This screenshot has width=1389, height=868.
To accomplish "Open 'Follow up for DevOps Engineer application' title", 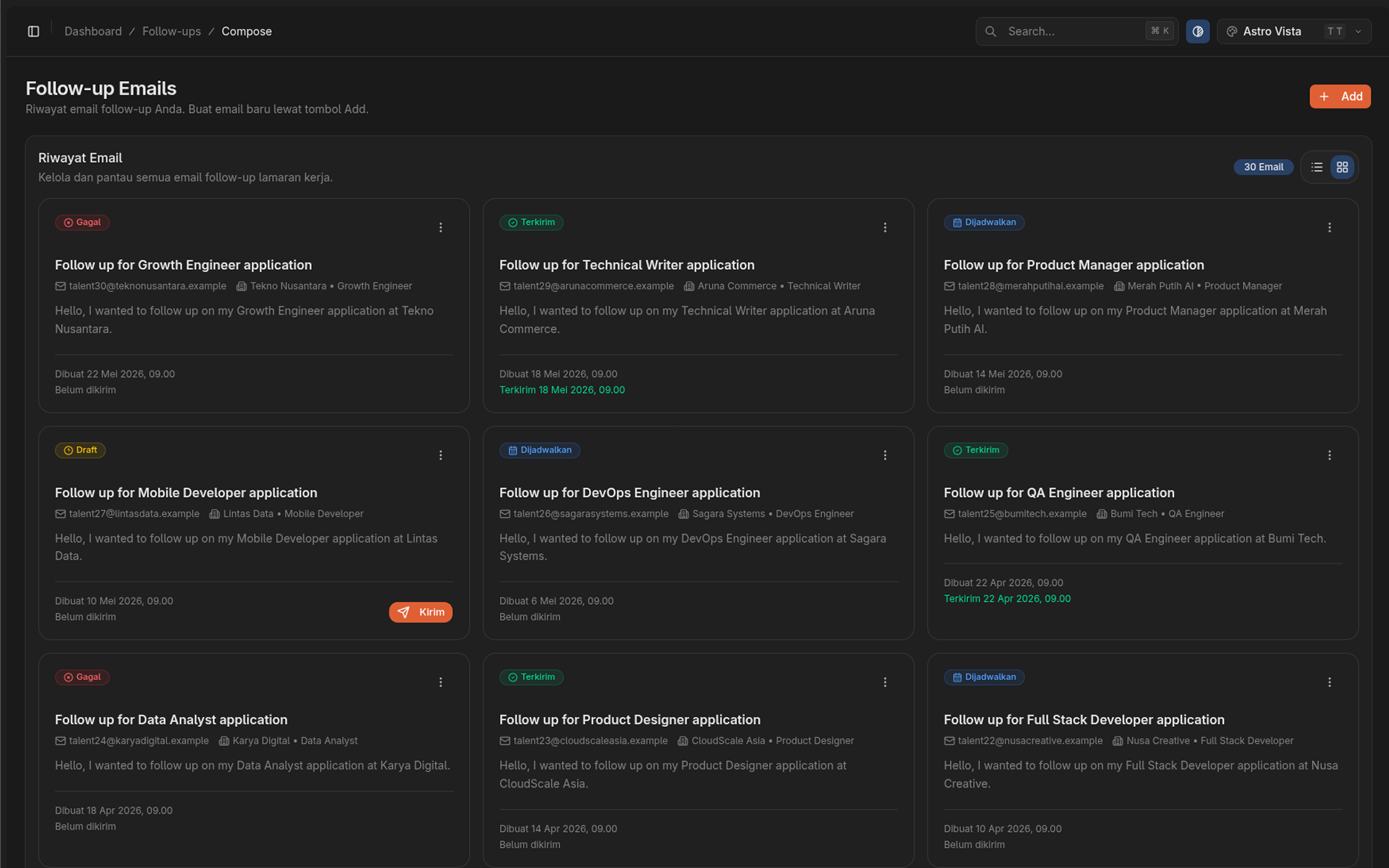I will pyautogui.click(x=629, y=493).
